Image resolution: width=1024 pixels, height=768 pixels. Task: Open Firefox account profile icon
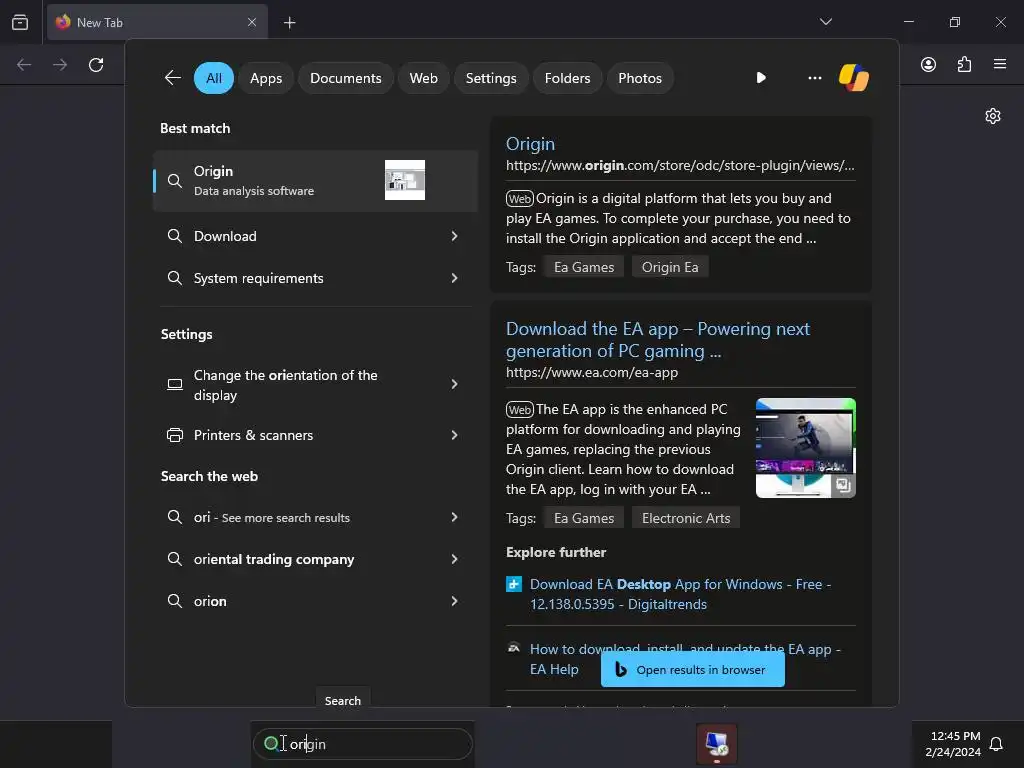(928, 64)
